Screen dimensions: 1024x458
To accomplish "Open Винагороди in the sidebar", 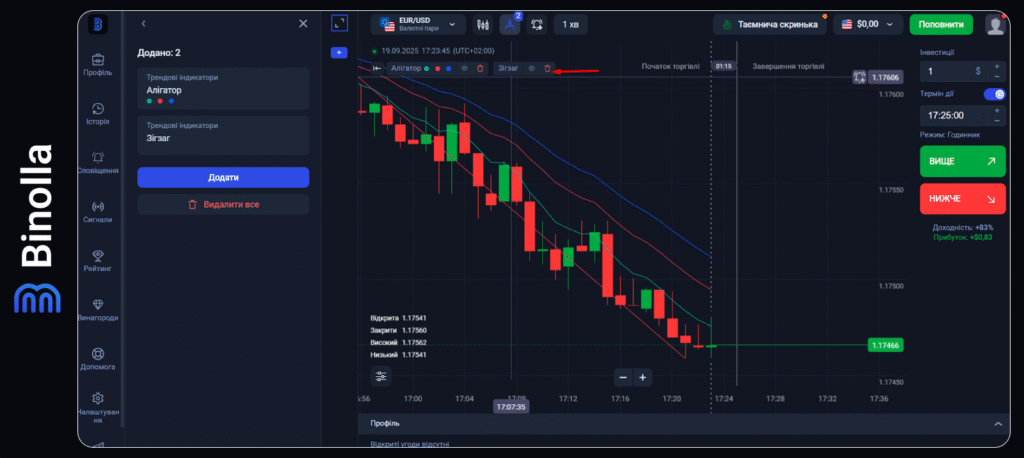I will (x=97, y=310).
